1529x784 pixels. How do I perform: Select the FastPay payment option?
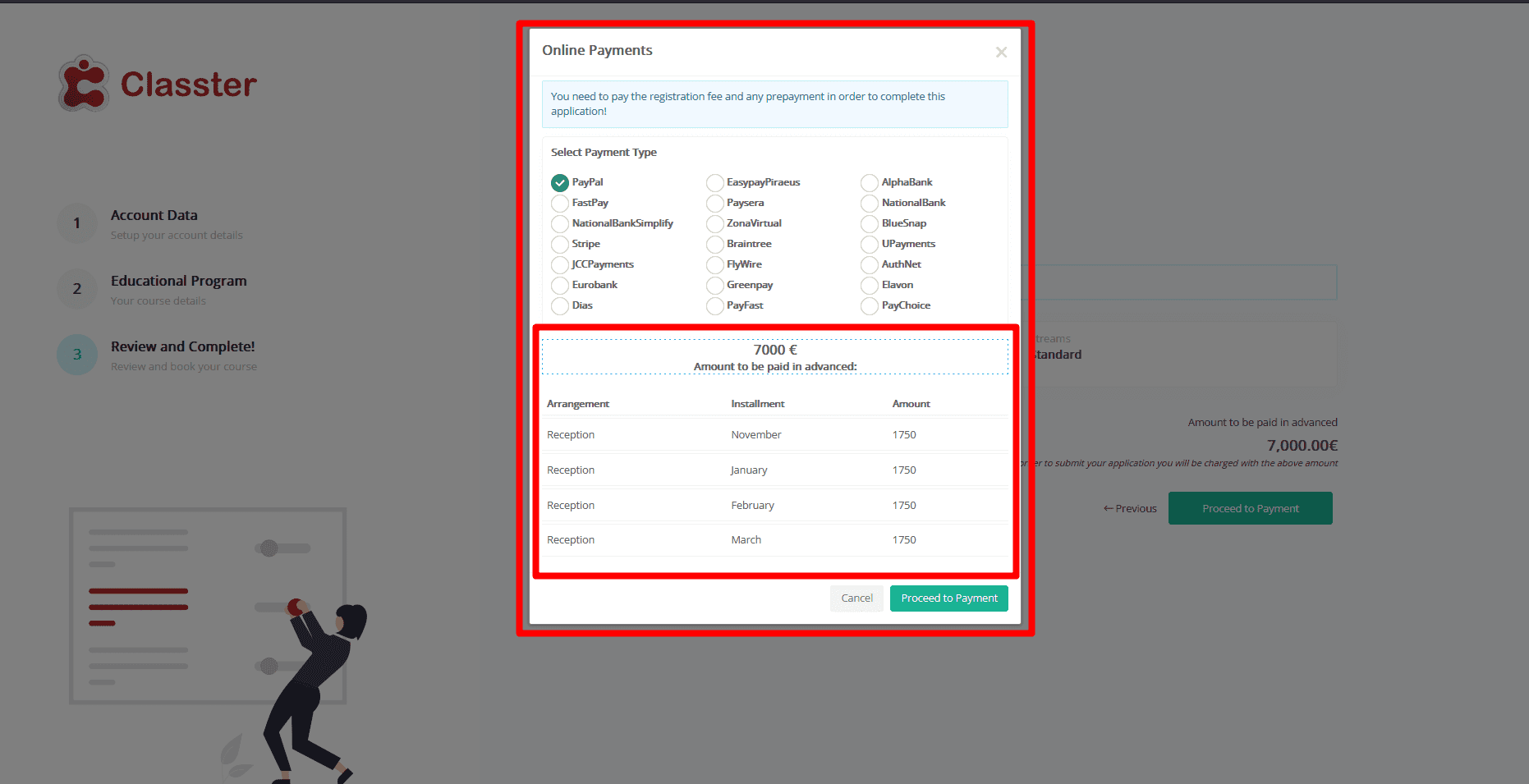[x=560, y=203]
